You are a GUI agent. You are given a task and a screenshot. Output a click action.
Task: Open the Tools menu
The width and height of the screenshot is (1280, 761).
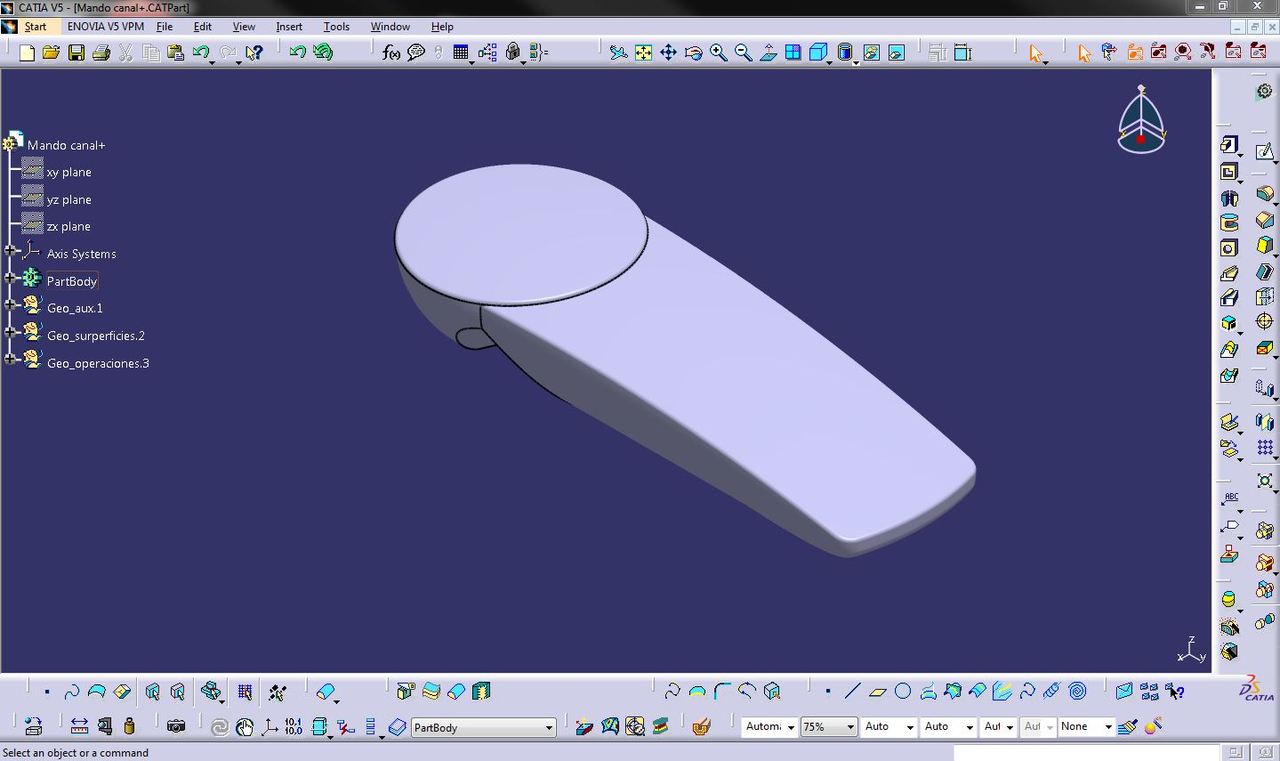(336, 27)
